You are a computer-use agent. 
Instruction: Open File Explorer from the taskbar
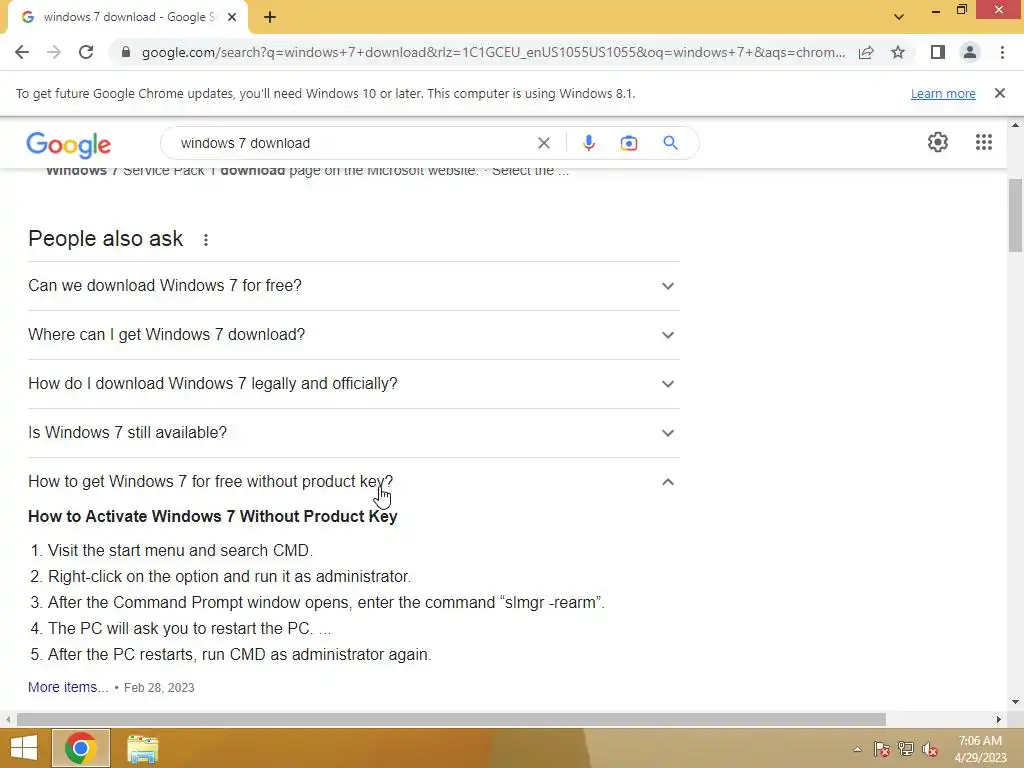tap(142, 749)
